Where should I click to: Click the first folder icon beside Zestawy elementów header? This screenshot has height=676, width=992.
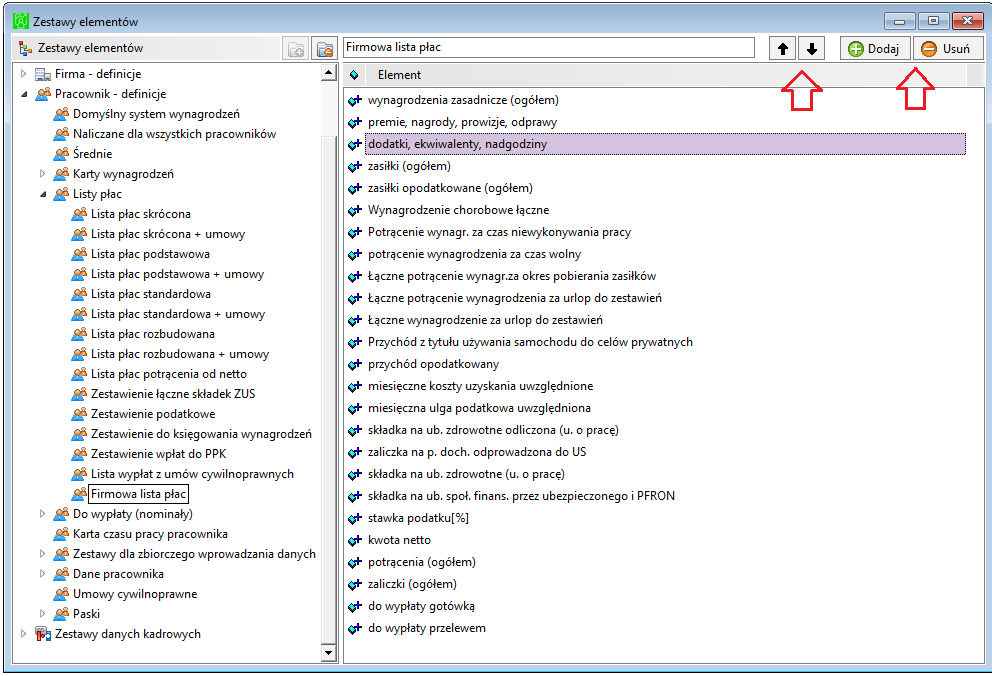[295, 49]
